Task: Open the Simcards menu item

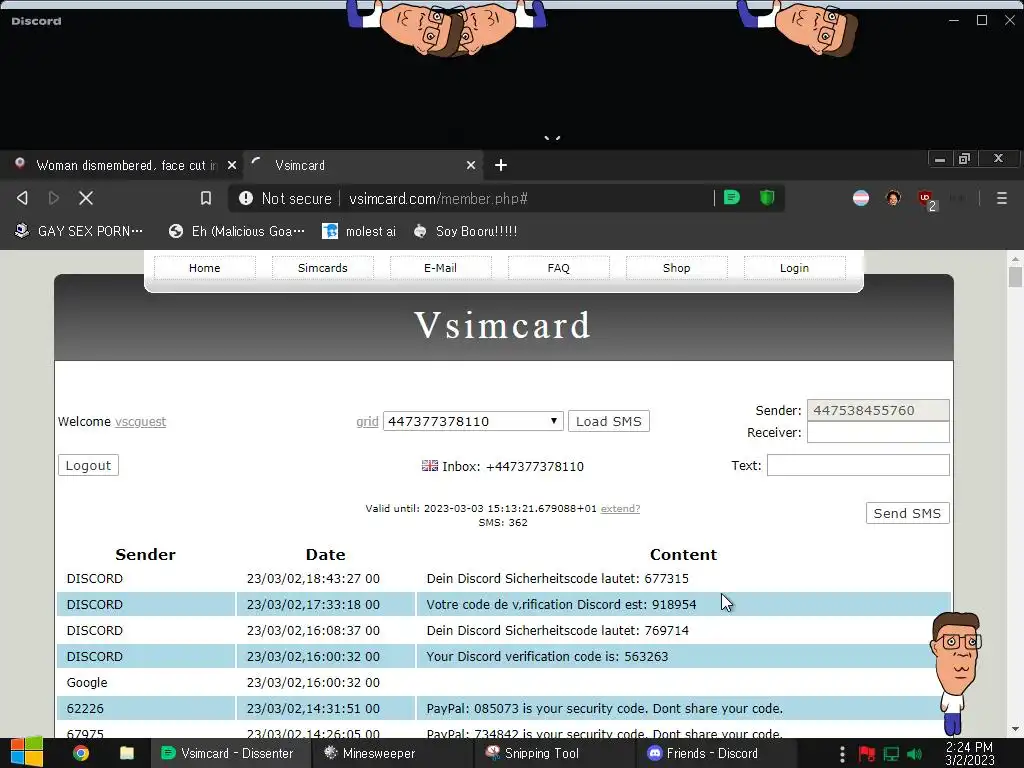Action: click(323, 268)
